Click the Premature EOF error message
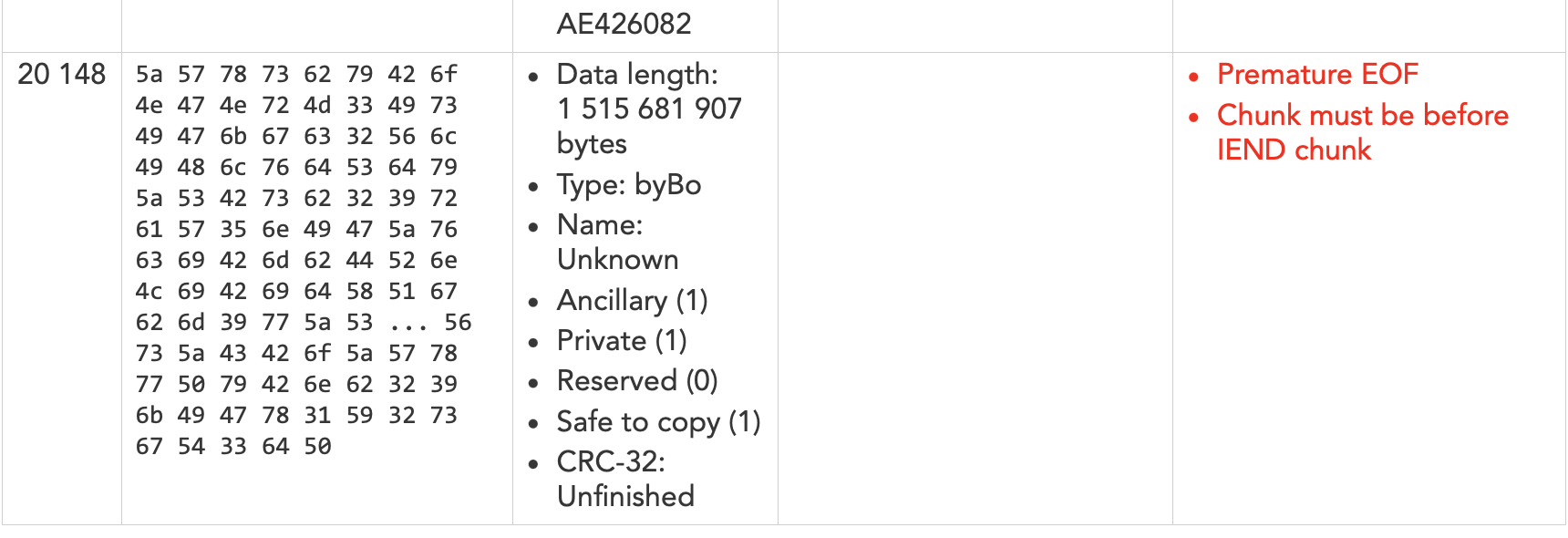1568x538 pixels. [x=1317, y=74]
